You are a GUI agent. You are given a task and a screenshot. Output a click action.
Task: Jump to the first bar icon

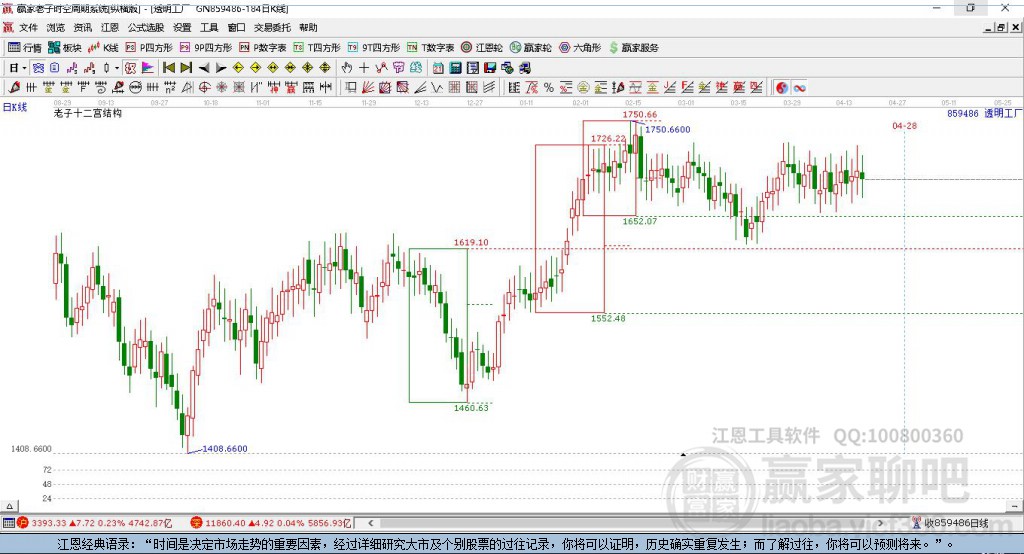(168, 68)
